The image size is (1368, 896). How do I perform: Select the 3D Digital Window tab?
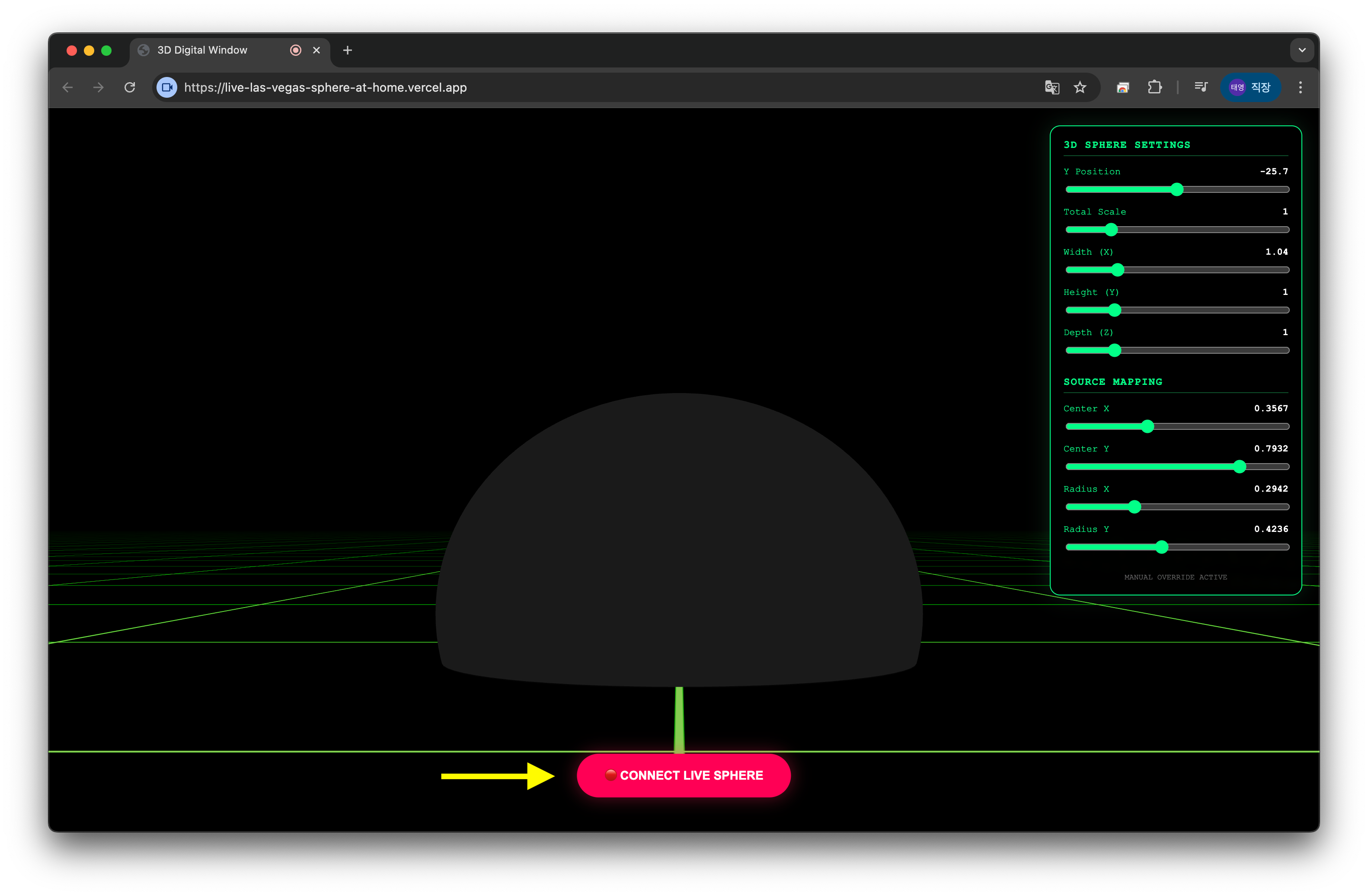click(202, 51)
